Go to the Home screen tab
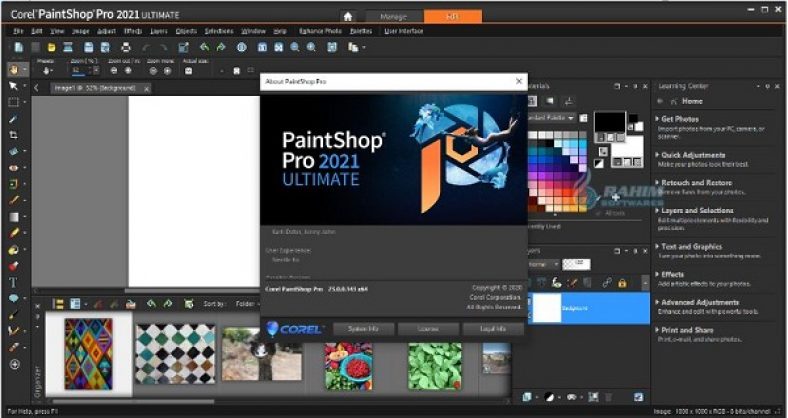The height and width of the screenshot is (418, 788). tap(348, 17)
